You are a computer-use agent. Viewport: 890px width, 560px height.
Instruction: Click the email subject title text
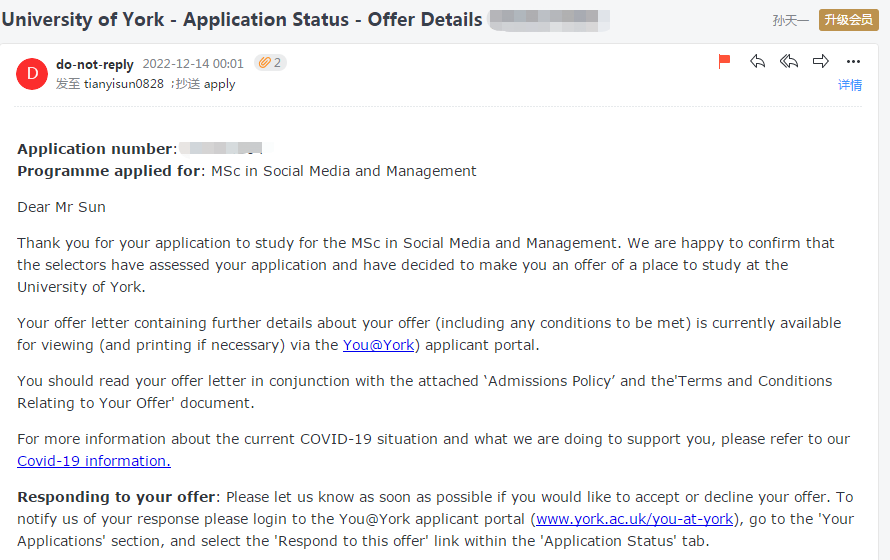(x=242, y=20)
